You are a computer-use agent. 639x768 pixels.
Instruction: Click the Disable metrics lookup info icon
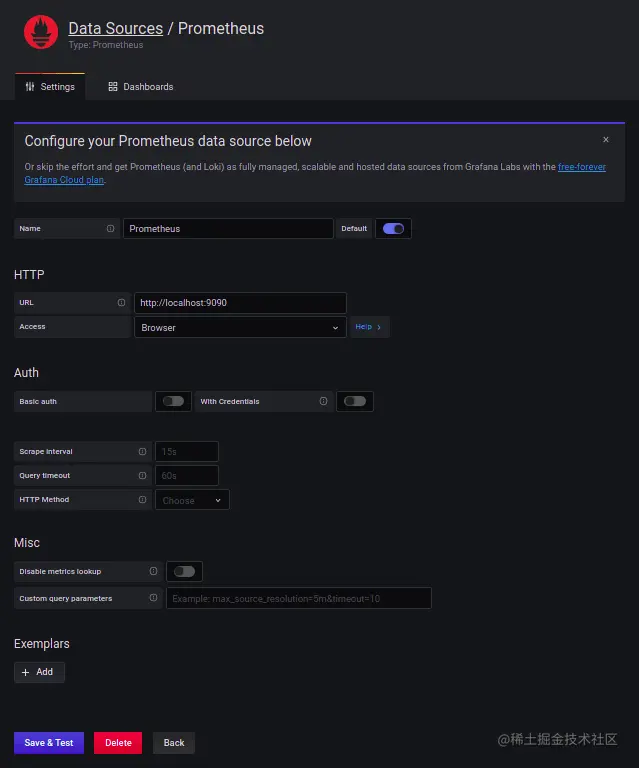[153, 571]
